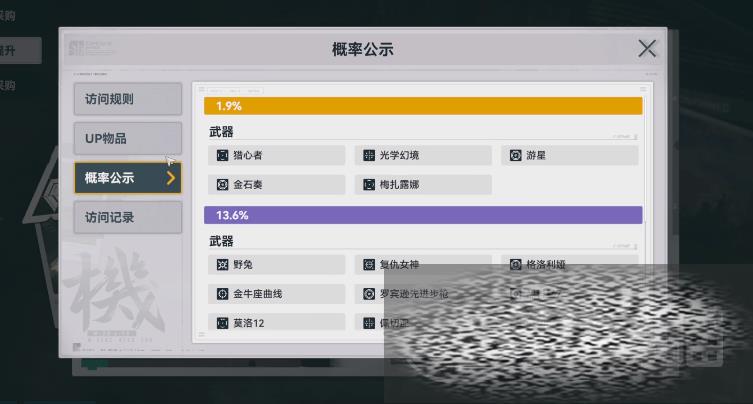This screenshot has width=753, height=404.
Task: Select the 金牛座曲线 weapon entry
Action: 277,294
